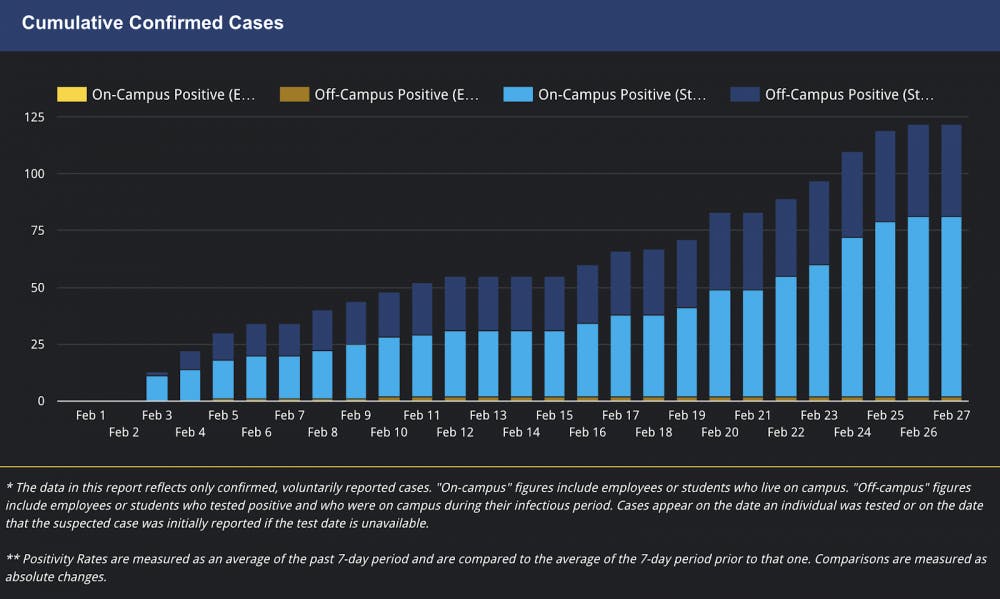Toggle the 'On-Campus Positive (St…' legend label
Image resolution: width=1000 pixels, height=599 pixels.
[622, 95]
